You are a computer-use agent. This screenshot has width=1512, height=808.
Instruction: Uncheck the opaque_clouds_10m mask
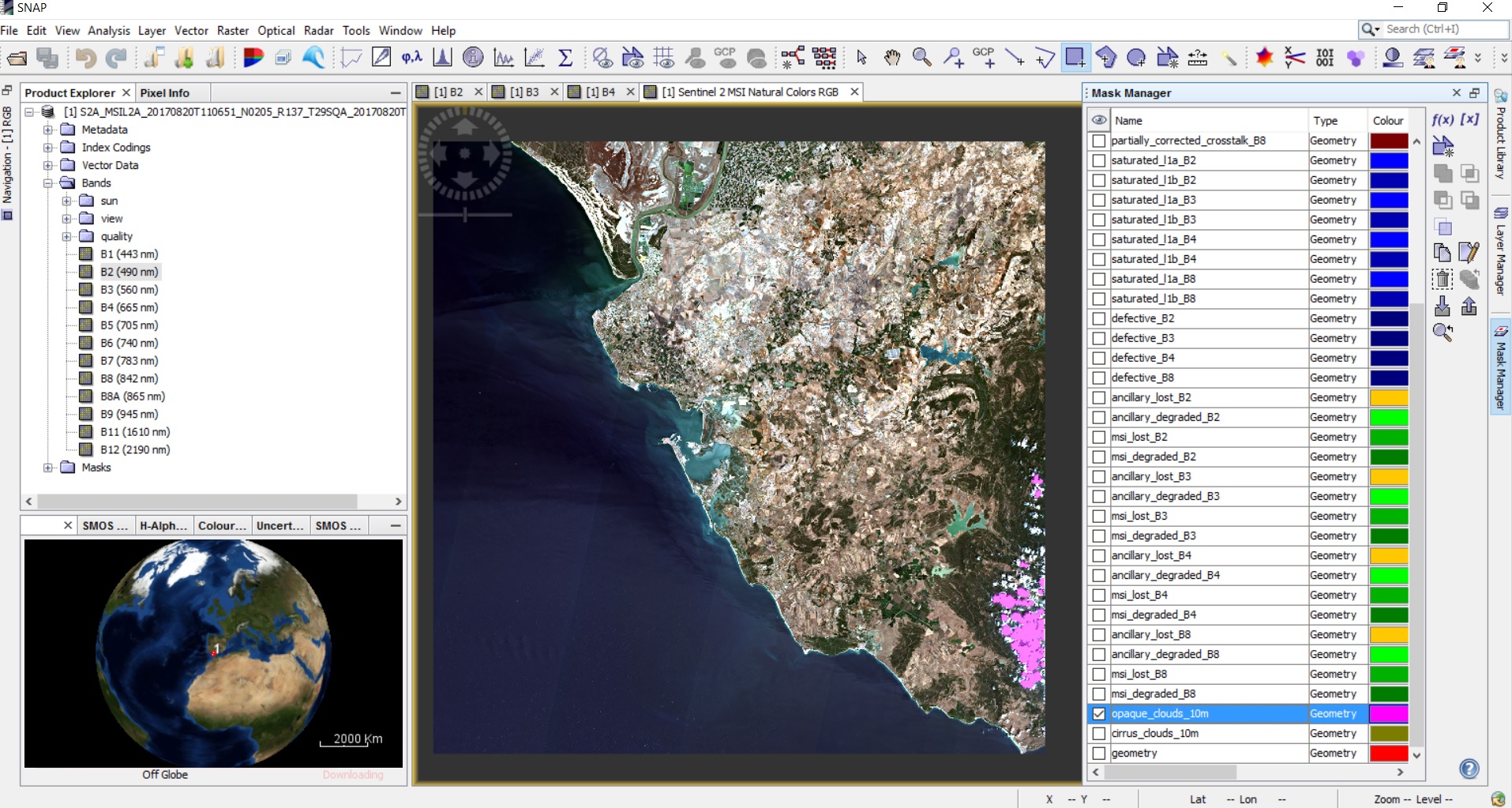[1098, 713]
